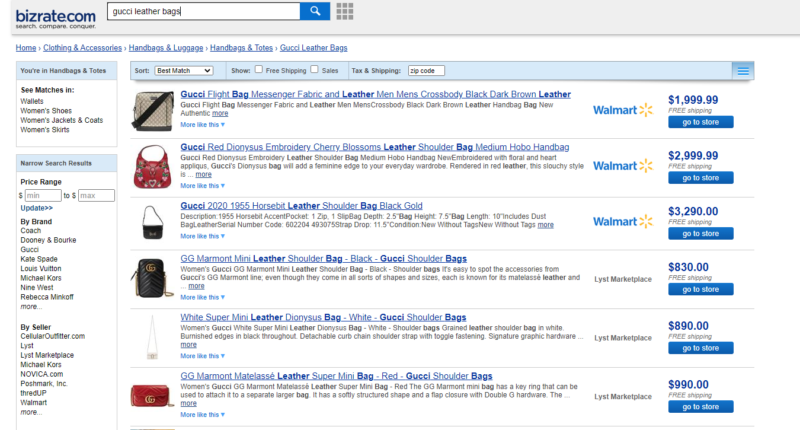800x430 pixels.
Task: Go to Home breadcrumb
Action: tap(26, 48)
